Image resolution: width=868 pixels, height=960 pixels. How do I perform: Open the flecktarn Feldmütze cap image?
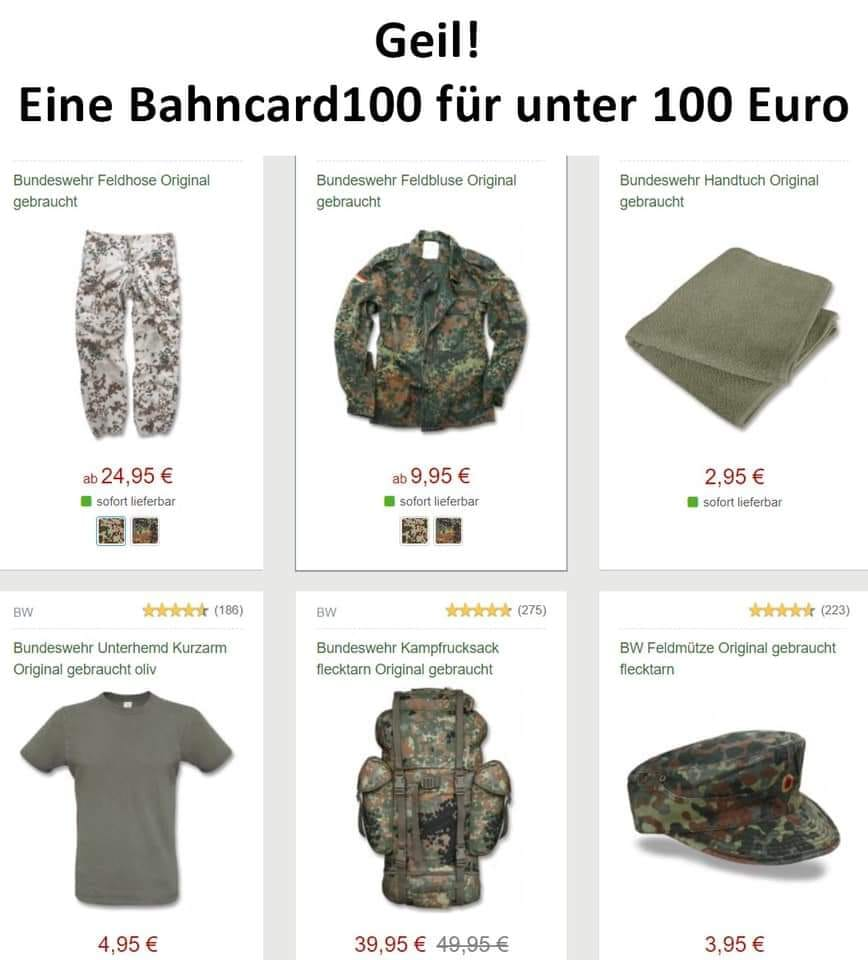coord(734,795)
